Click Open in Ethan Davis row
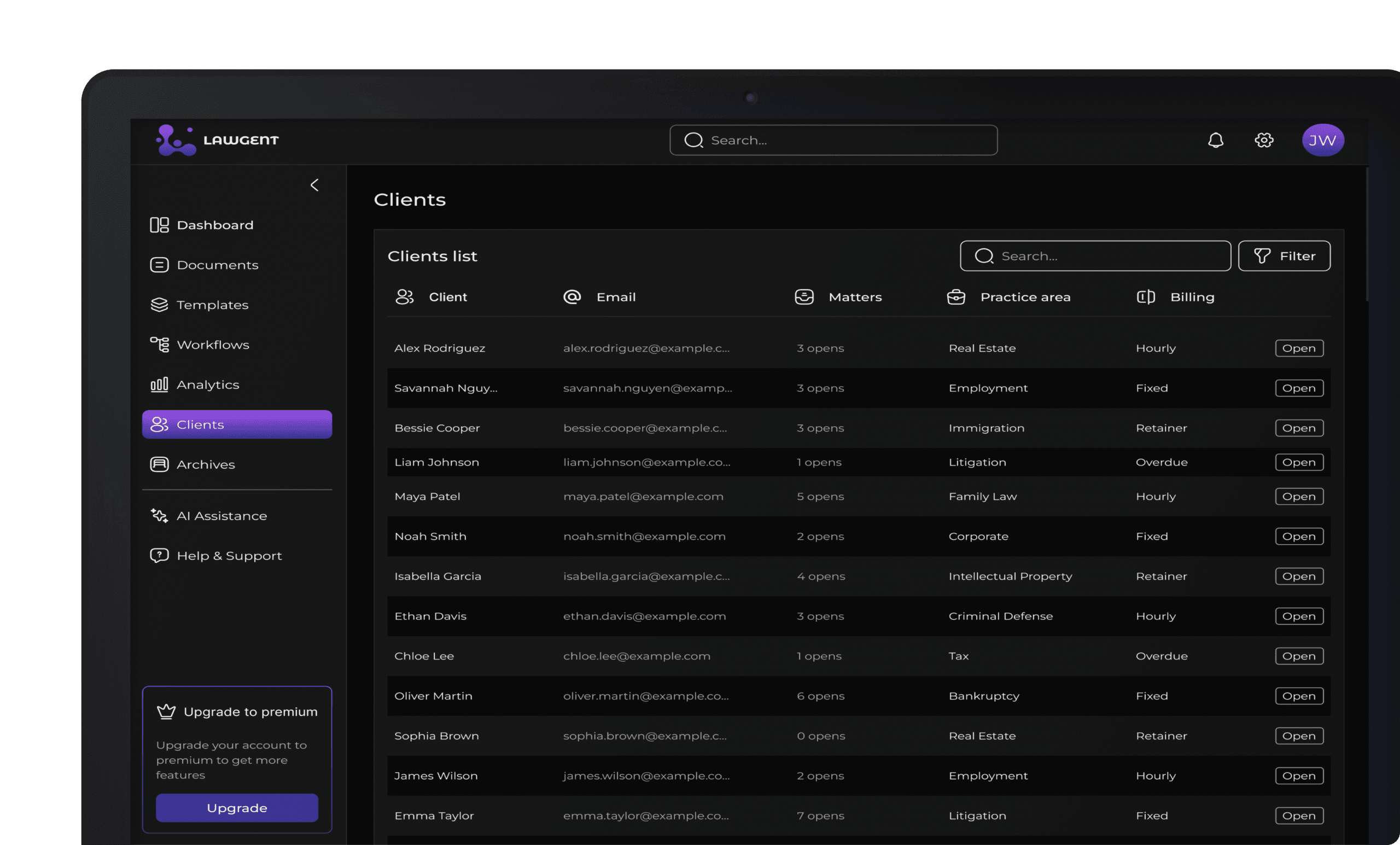This screenshot has width=1400, height=845. point(1299,616)
